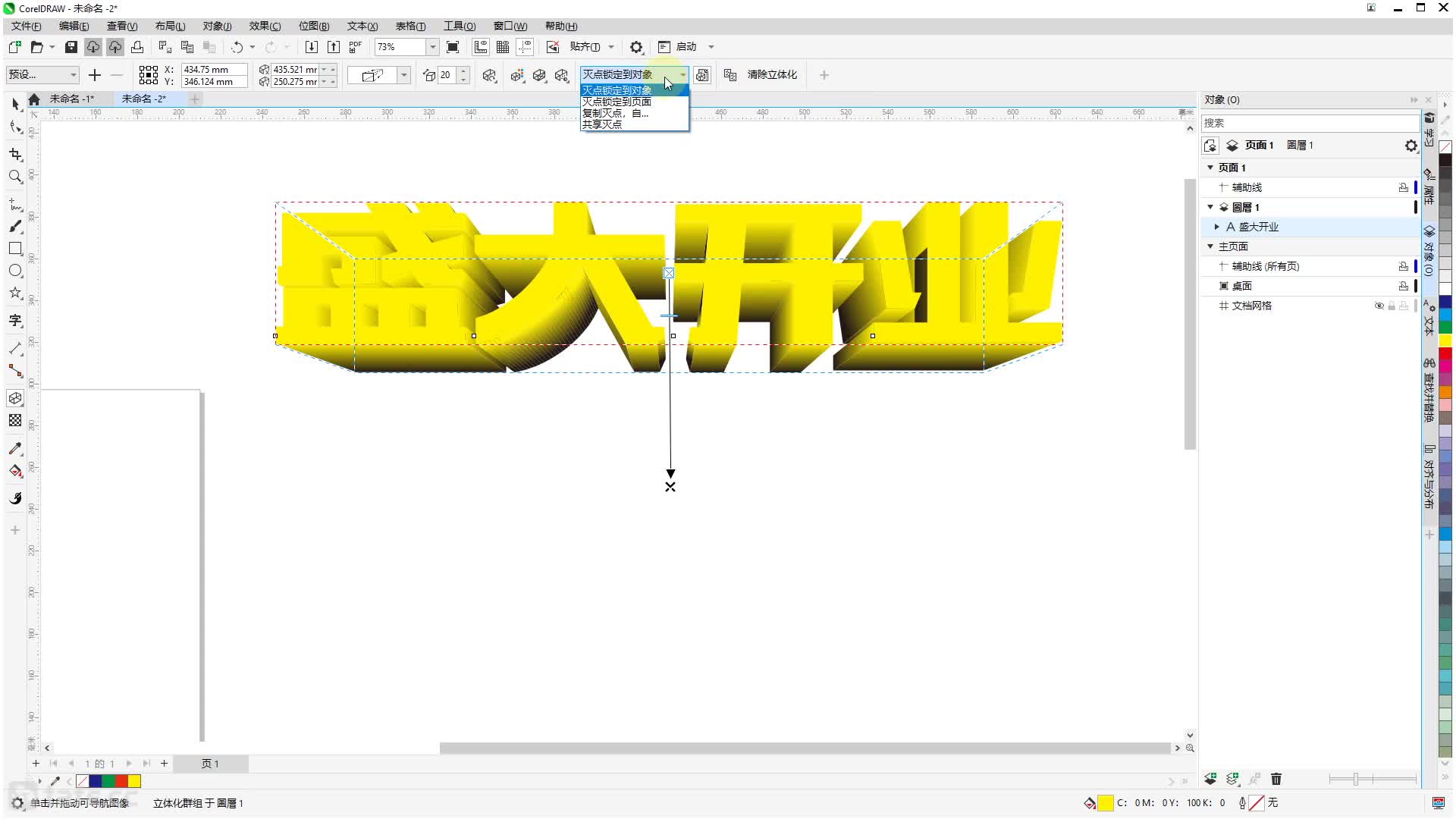Click the Save disk icon
This screenshot has width=1456, height=819.
coord(71,47)
